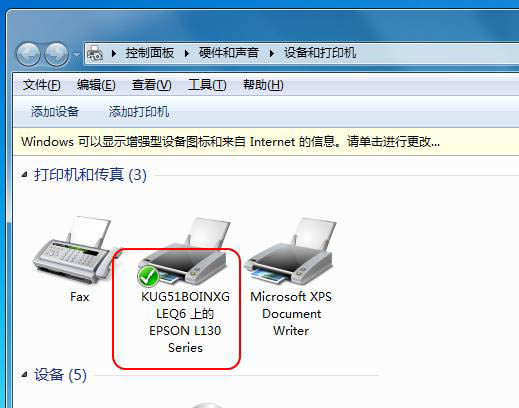Click the printer icon in address bar
This screenshot has height=408, width=519.
coord(95,53)
